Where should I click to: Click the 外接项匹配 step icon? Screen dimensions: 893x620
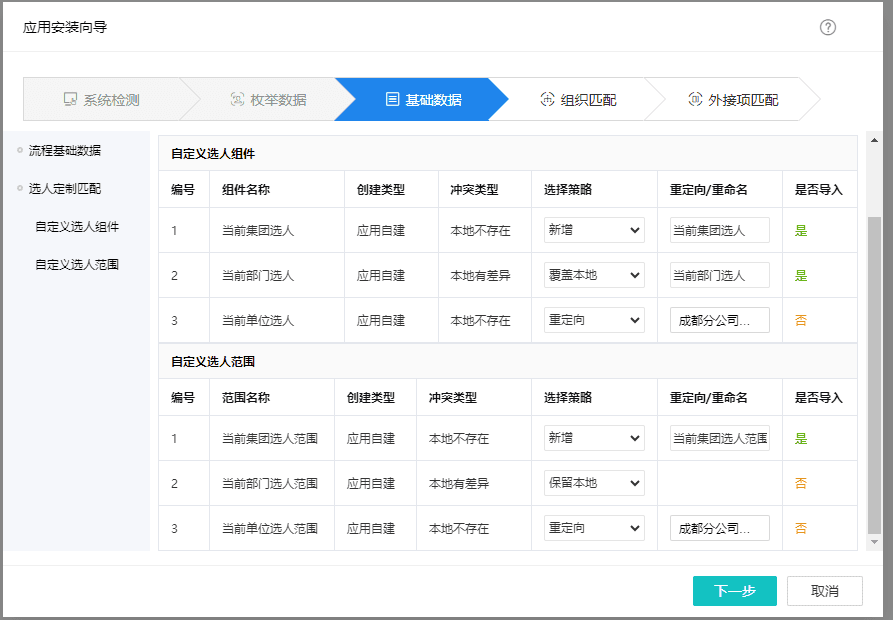point(695,100)
